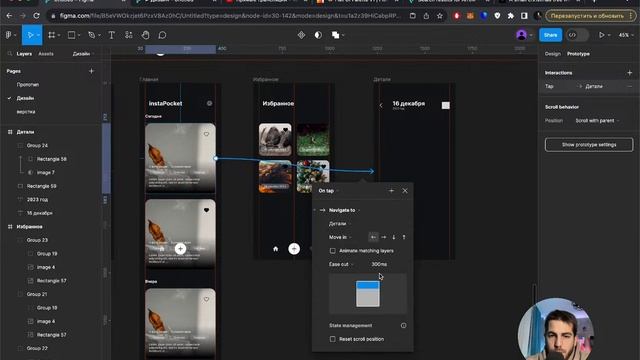Choose up direction for Move in
The width and height of the screenshot is (640, 360).
tap(404, 237)
